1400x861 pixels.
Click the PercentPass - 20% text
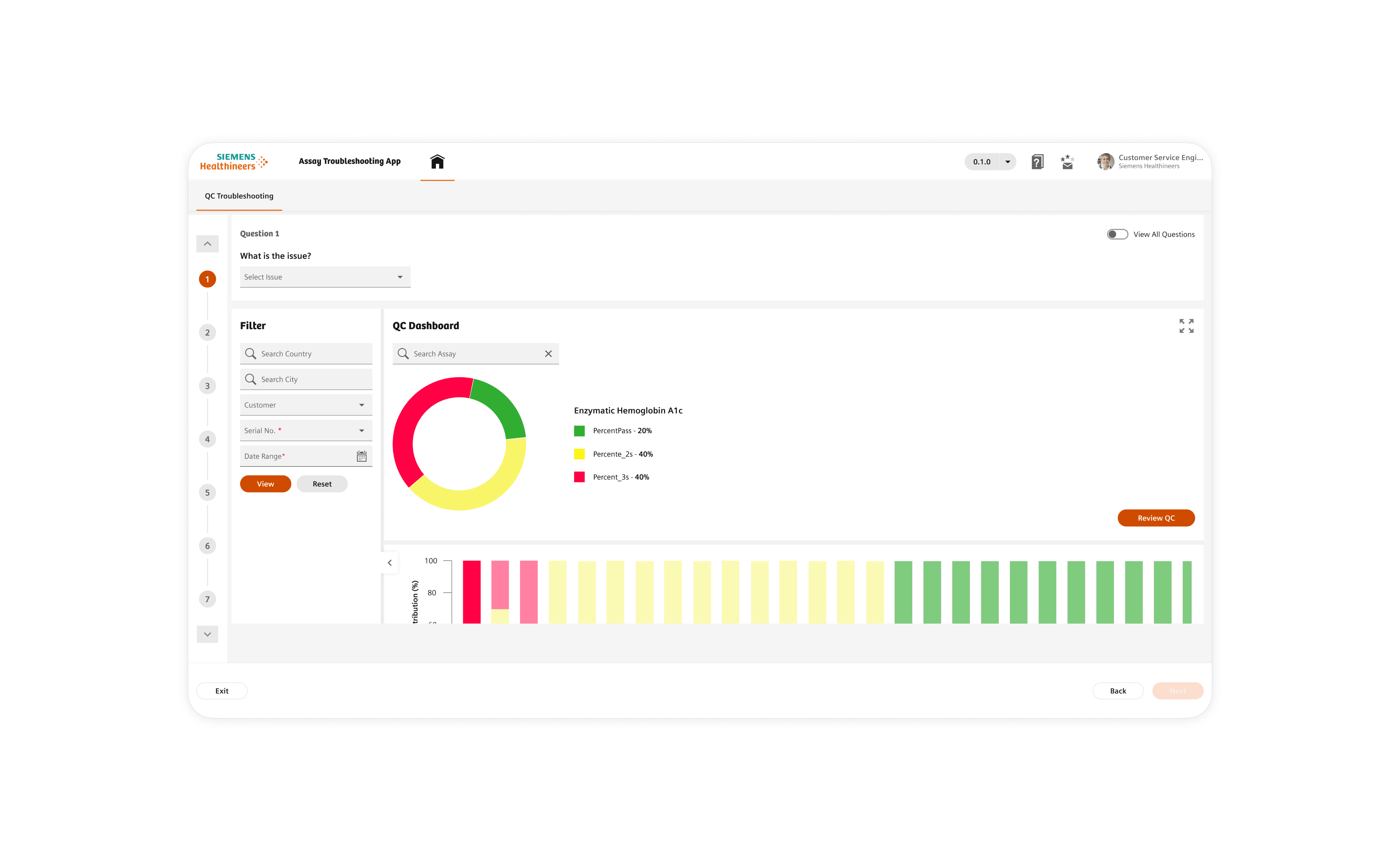[622, 431]
